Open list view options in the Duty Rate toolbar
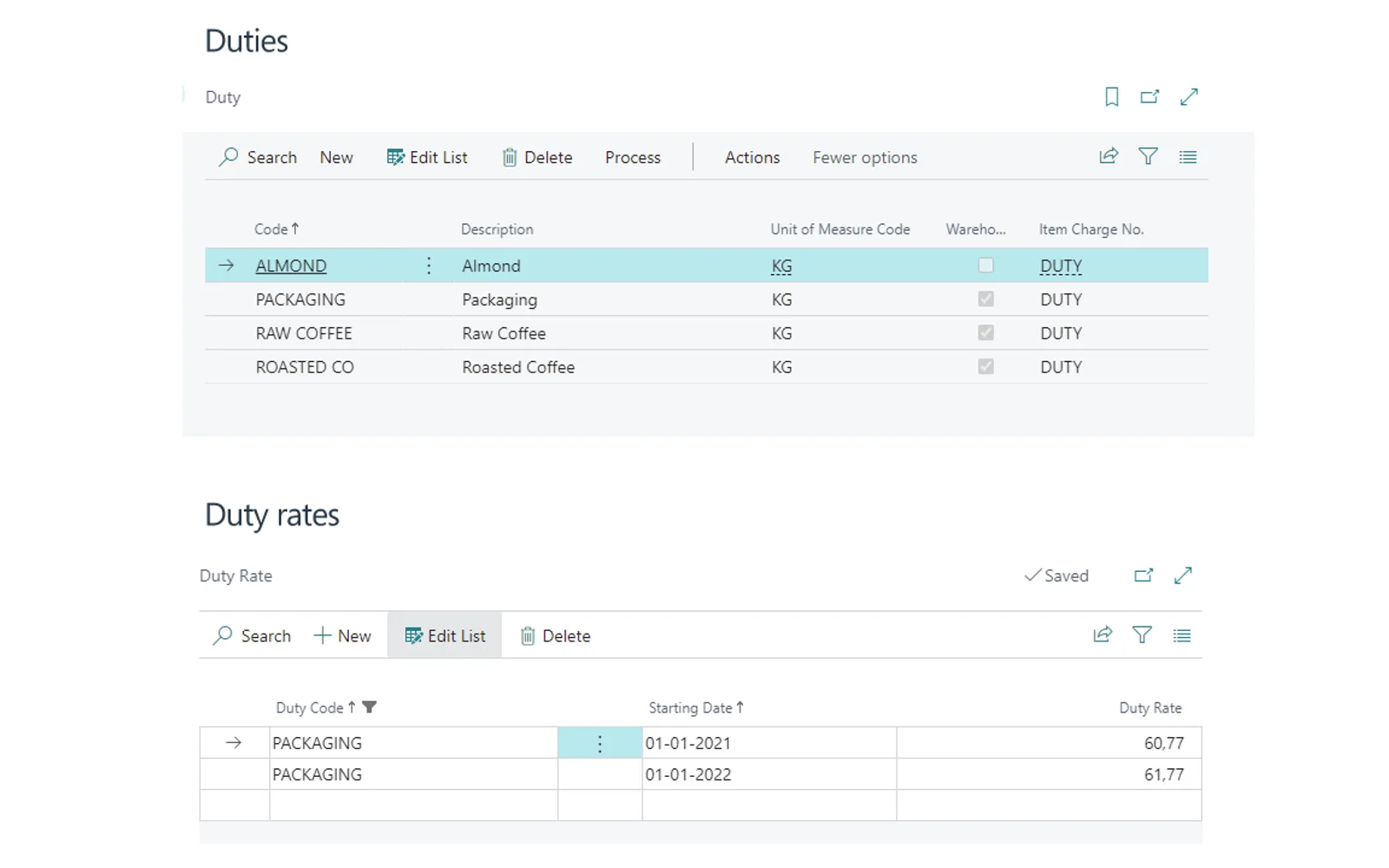This screenshot has width=1389, height=868. click(x=1182, y=635)
